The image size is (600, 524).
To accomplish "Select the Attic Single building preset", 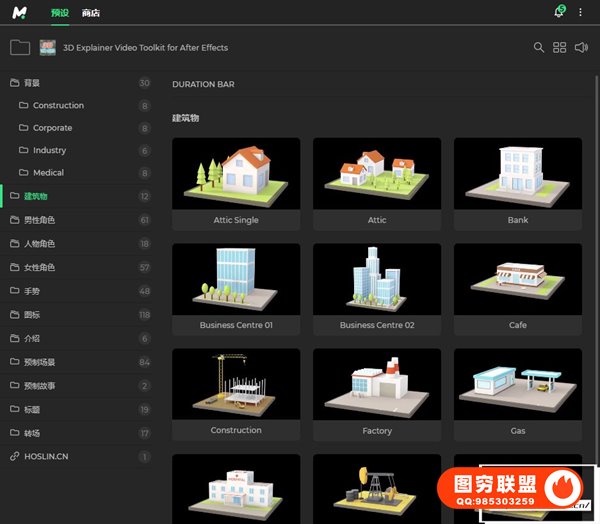I will 236,183.
